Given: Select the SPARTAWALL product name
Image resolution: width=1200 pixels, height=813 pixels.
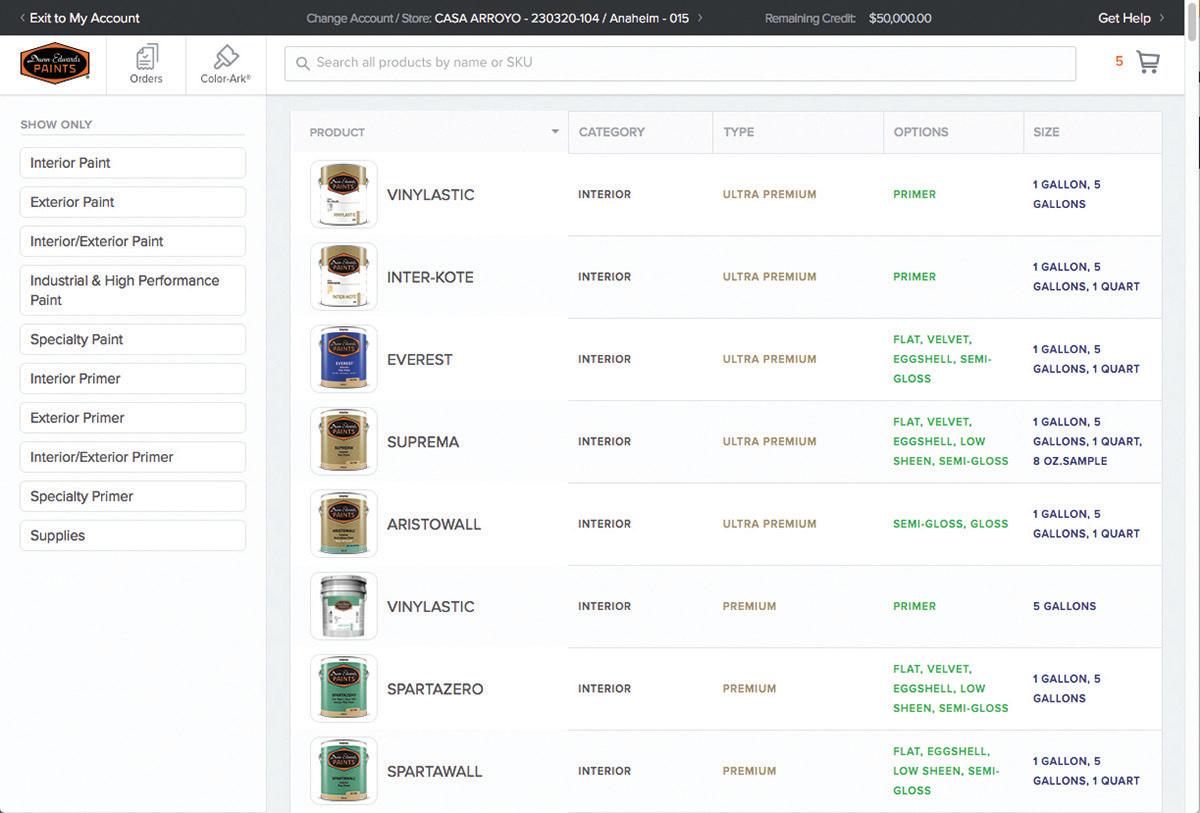Looking at the screenshot, I should pyautogui.click(x=435, y=771).
